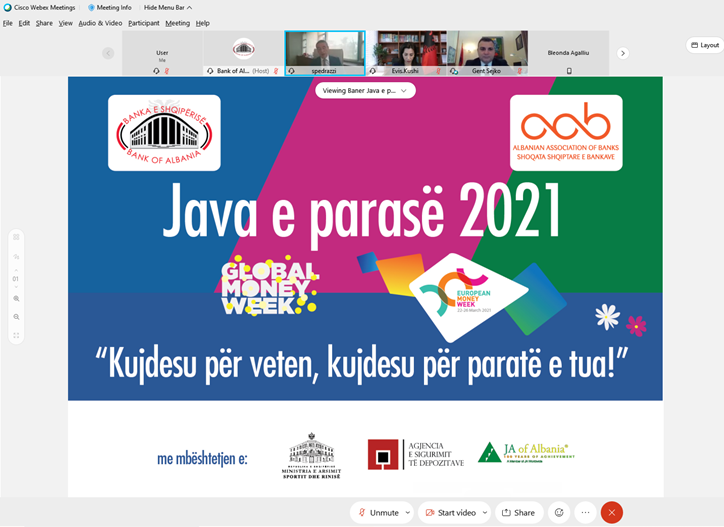724x527 pixels.
Task: Expand the Start video options arrow
Action: click(484, 512)
